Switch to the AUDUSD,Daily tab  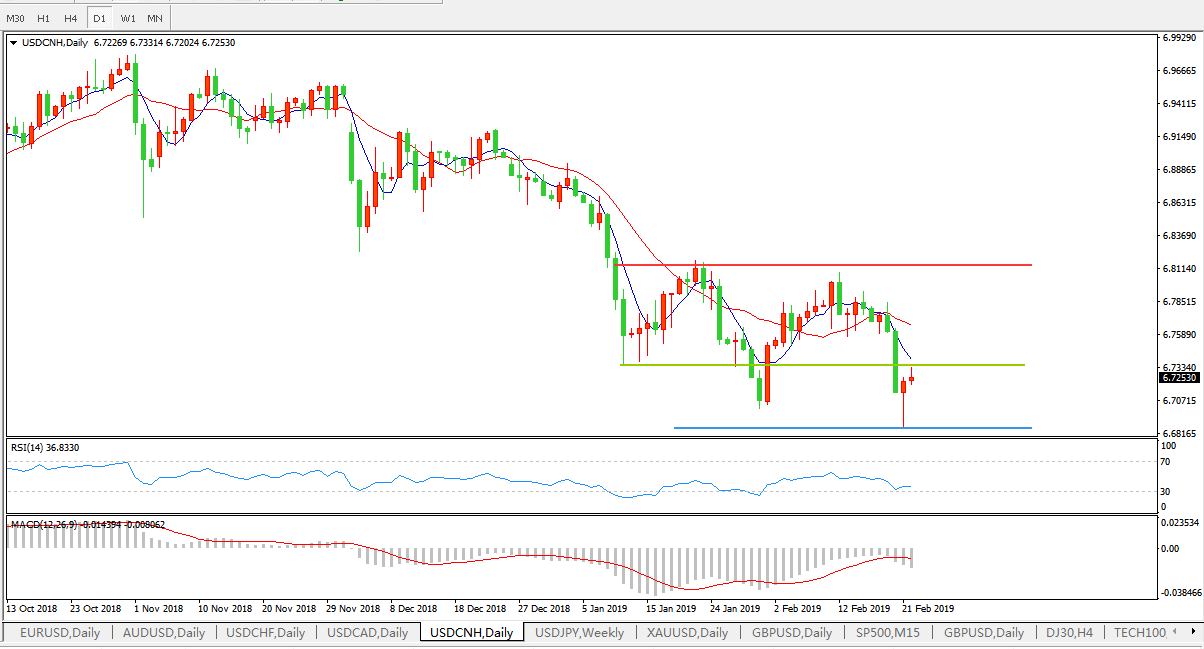[x=163, y=632]
